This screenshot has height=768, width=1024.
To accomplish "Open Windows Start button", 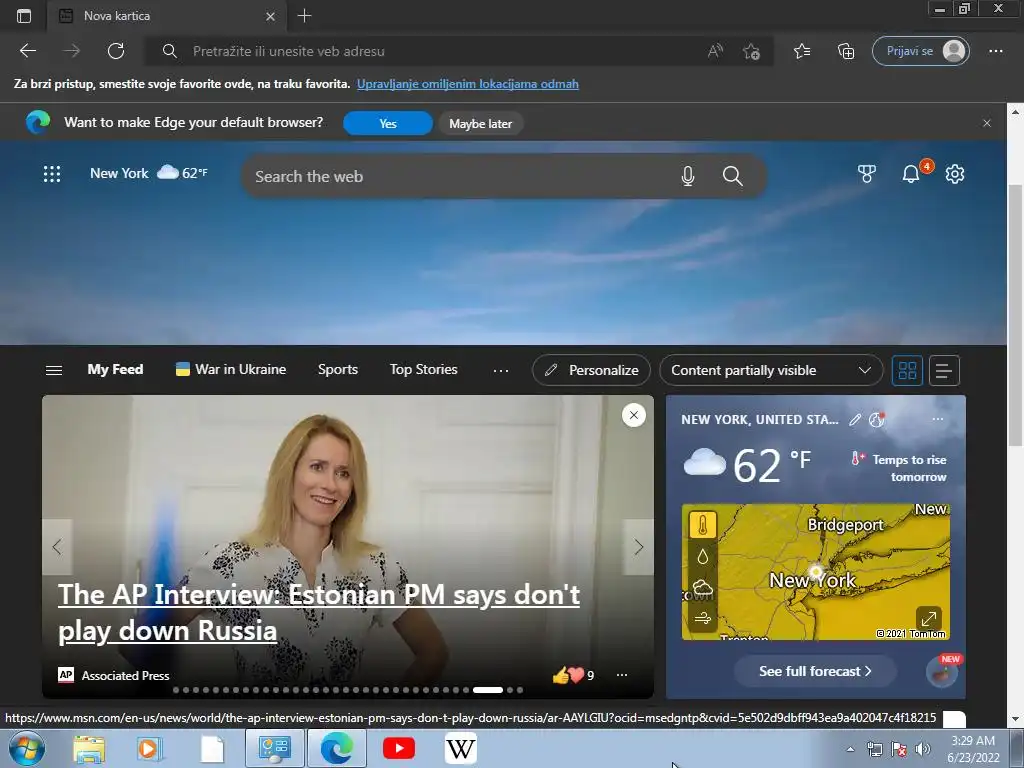I will click(x=26, y=748).
